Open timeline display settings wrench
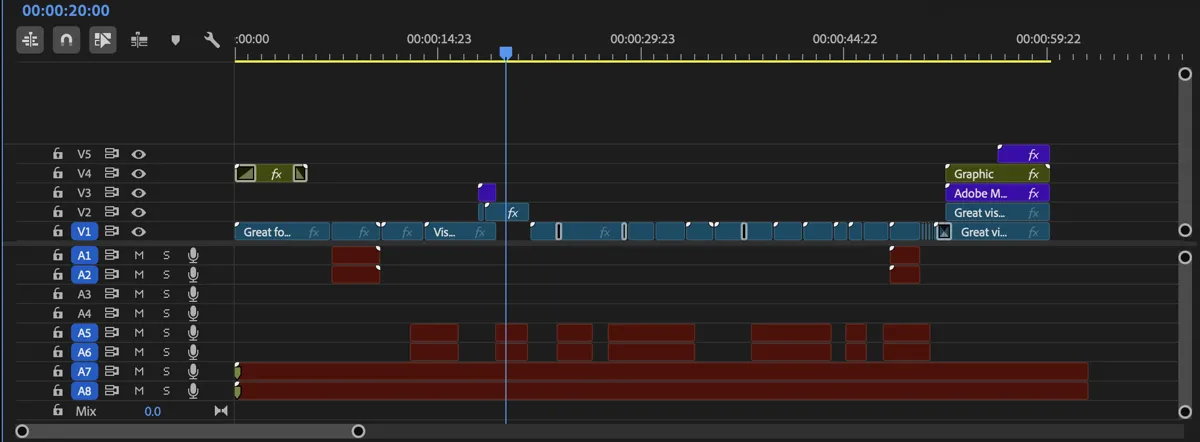 pos(211,40)
